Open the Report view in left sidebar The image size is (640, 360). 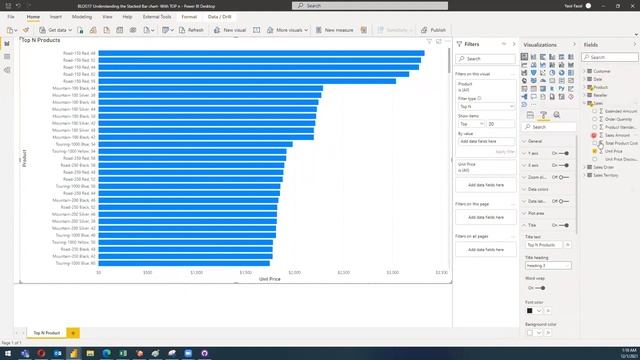coord(7,44)
